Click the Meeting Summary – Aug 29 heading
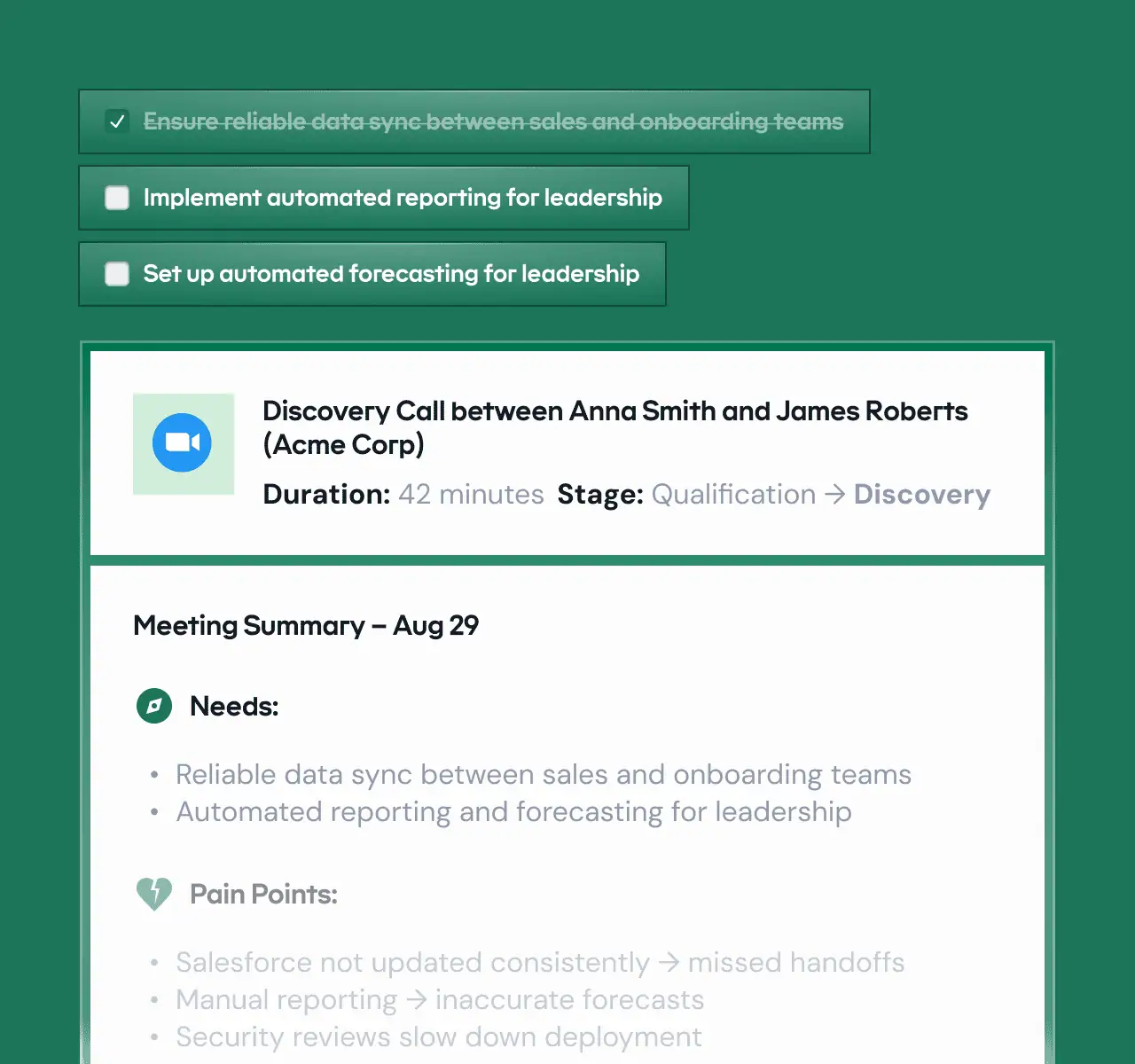 (306, 626)
